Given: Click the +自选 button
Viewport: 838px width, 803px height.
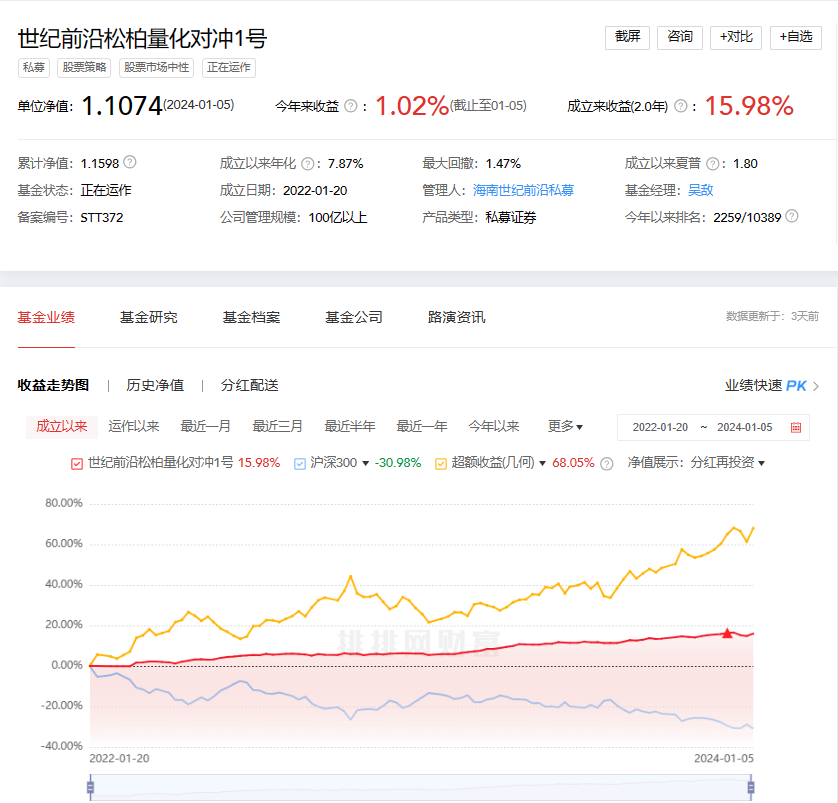Looking at the screenshot, I should tap(796, 37).
